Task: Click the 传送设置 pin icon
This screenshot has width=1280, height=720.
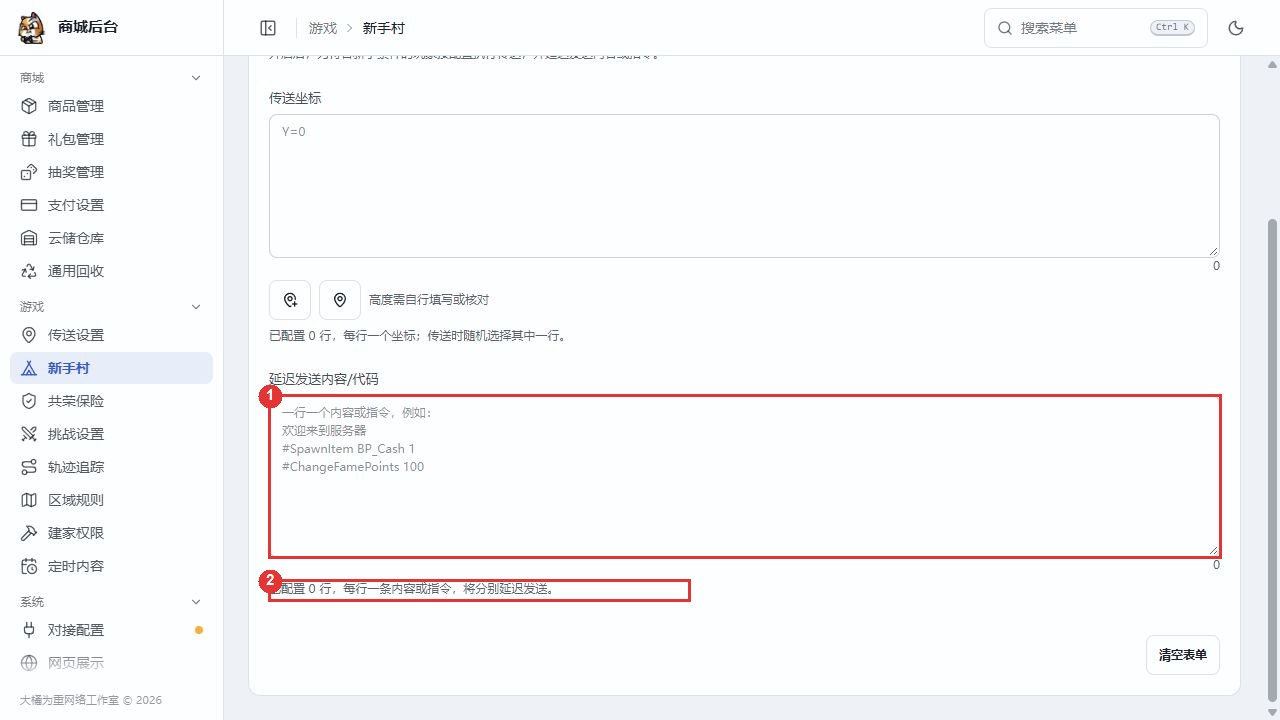Action: tap(29, 335)
